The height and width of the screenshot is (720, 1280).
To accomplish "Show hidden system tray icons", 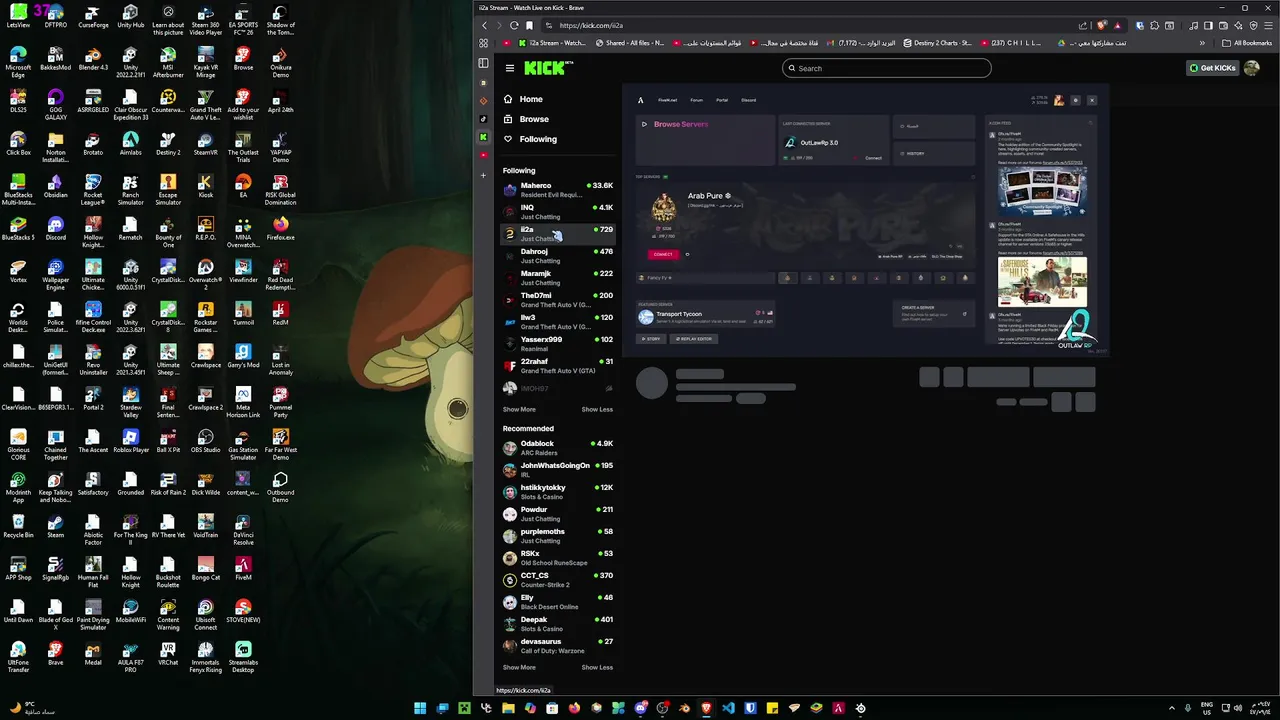I will [x=1172, y=708].
